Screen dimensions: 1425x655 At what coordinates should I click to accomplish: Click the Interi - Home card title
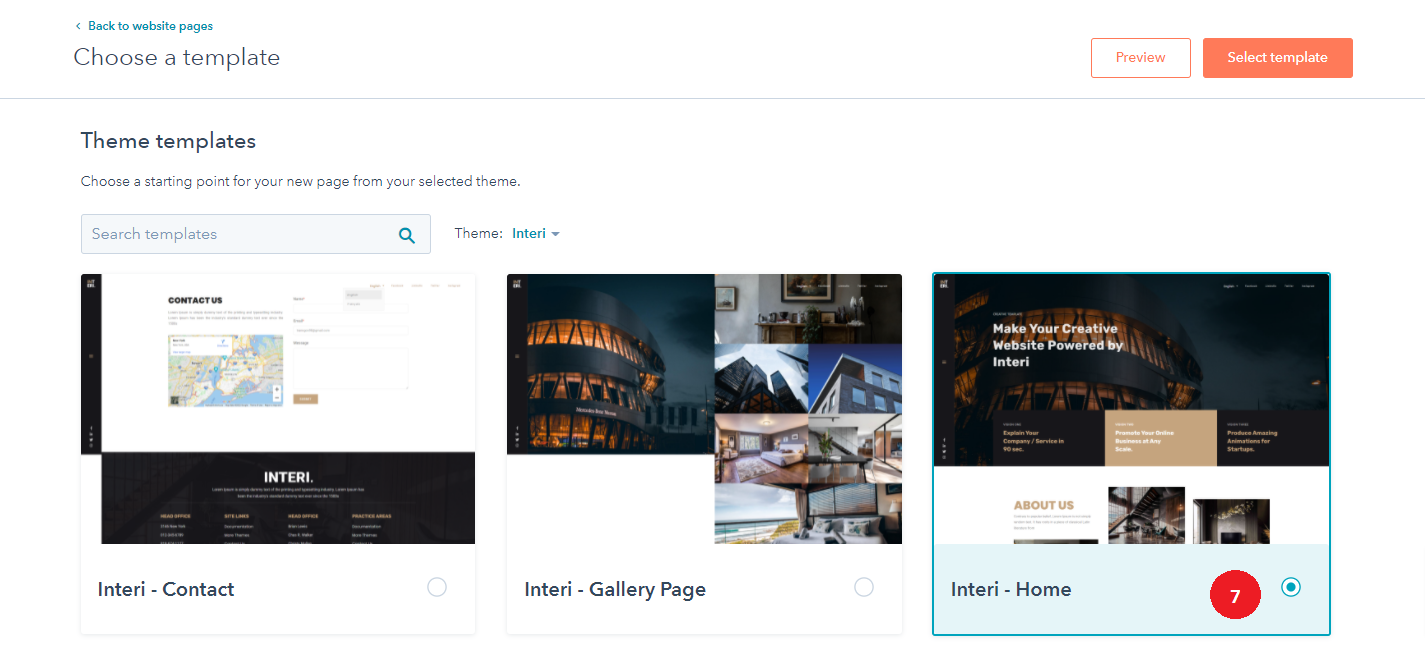[x=1011, y=589]
